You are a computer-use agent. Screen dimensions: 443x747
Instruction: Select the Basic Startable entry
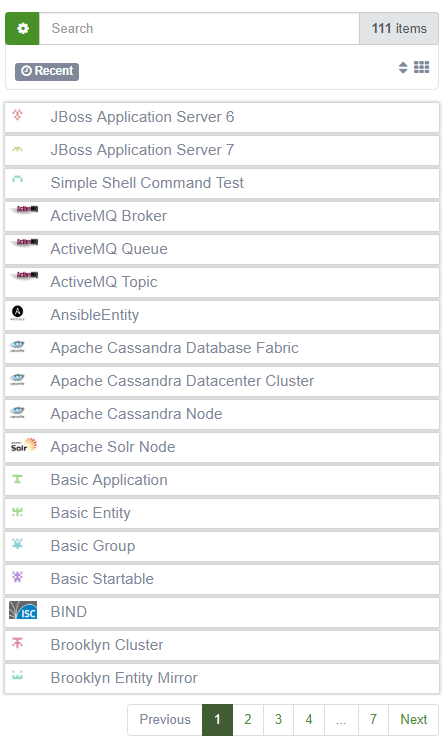click(x=222, y=579)
